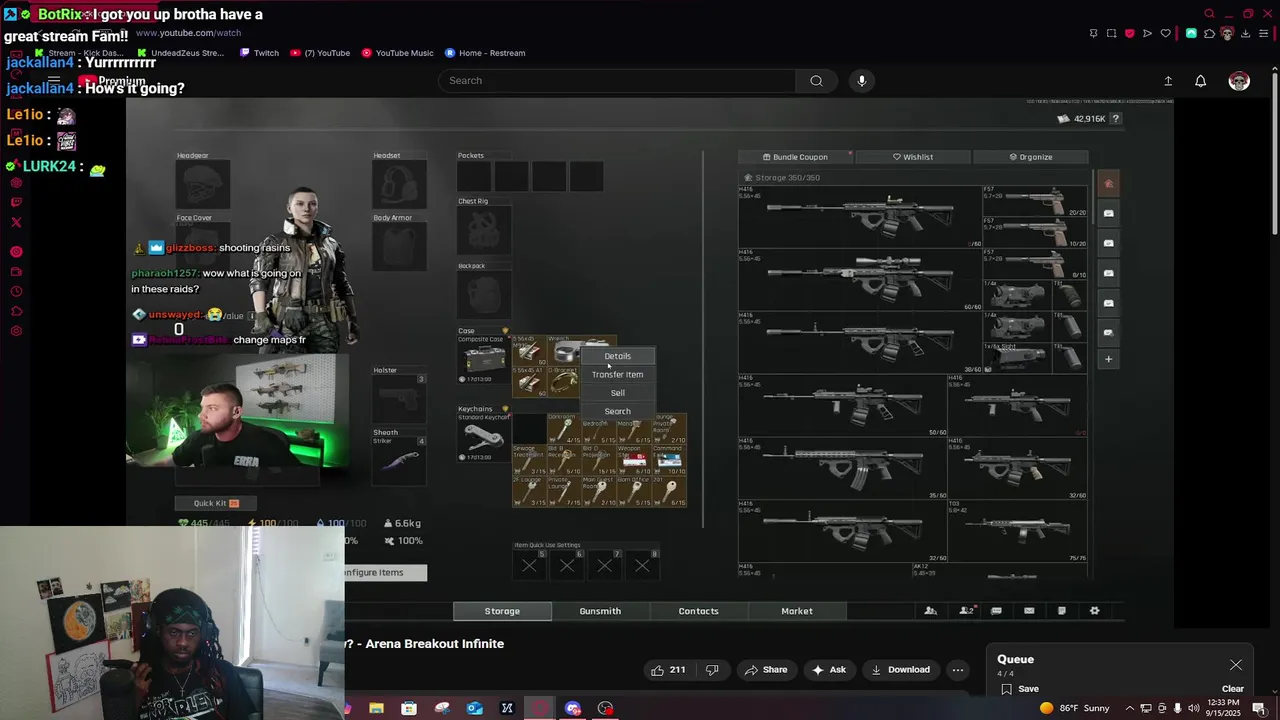This screenshot has height=720, width=1280.
Task: Open team invites icon with 2 badge
Action: [965, 611]
